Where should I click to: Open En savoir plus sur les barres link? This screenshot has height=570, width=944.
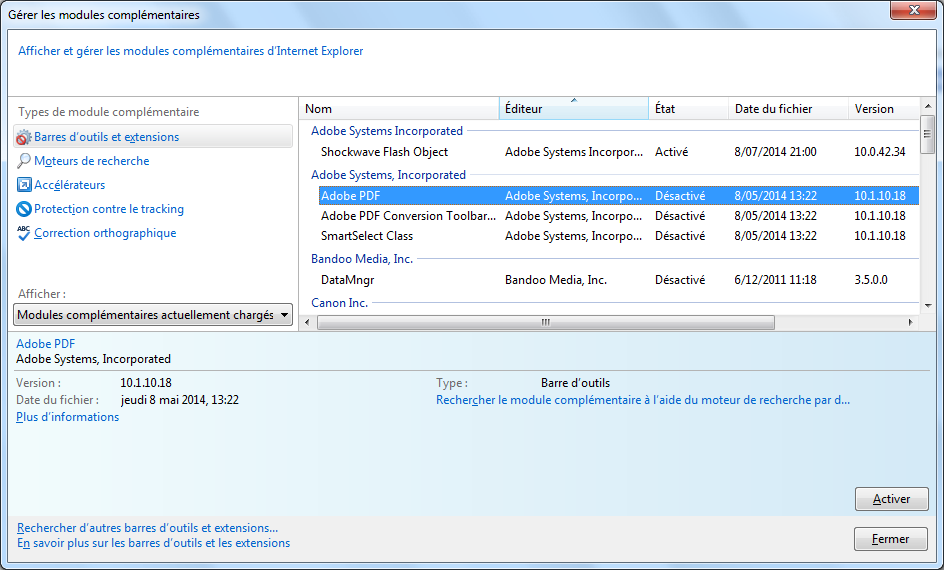click(154, 543)
